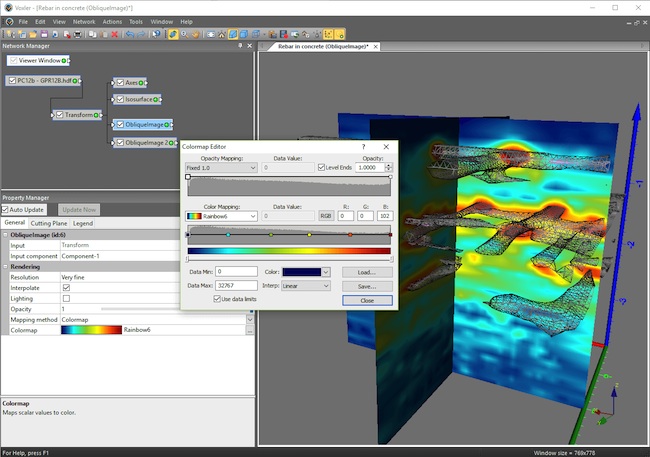Expand the Interp Linear dropdown
The height and width of the screenshot is (457, 650).
308,285
